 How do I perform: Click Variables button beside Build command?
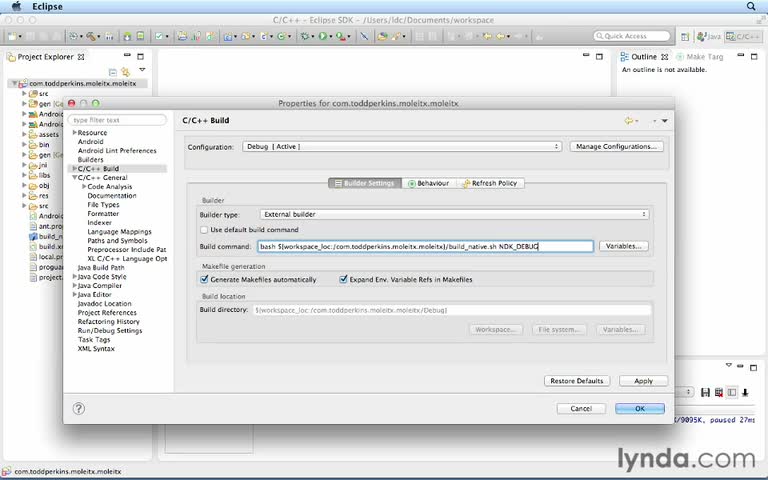tap(623, 246)
